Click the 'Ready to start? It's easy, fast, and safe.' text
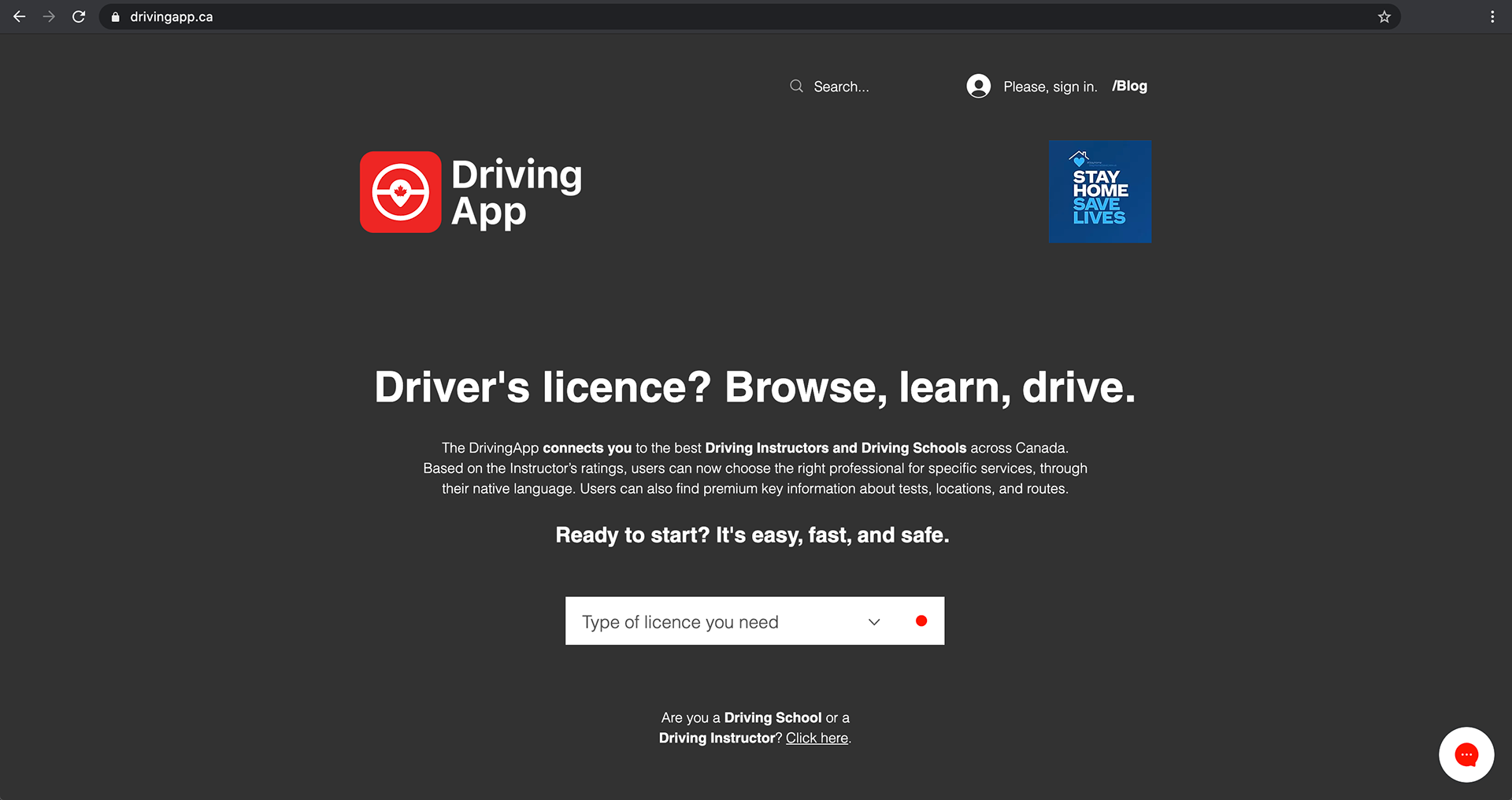The image size is (1512, 800). [752, 535]
